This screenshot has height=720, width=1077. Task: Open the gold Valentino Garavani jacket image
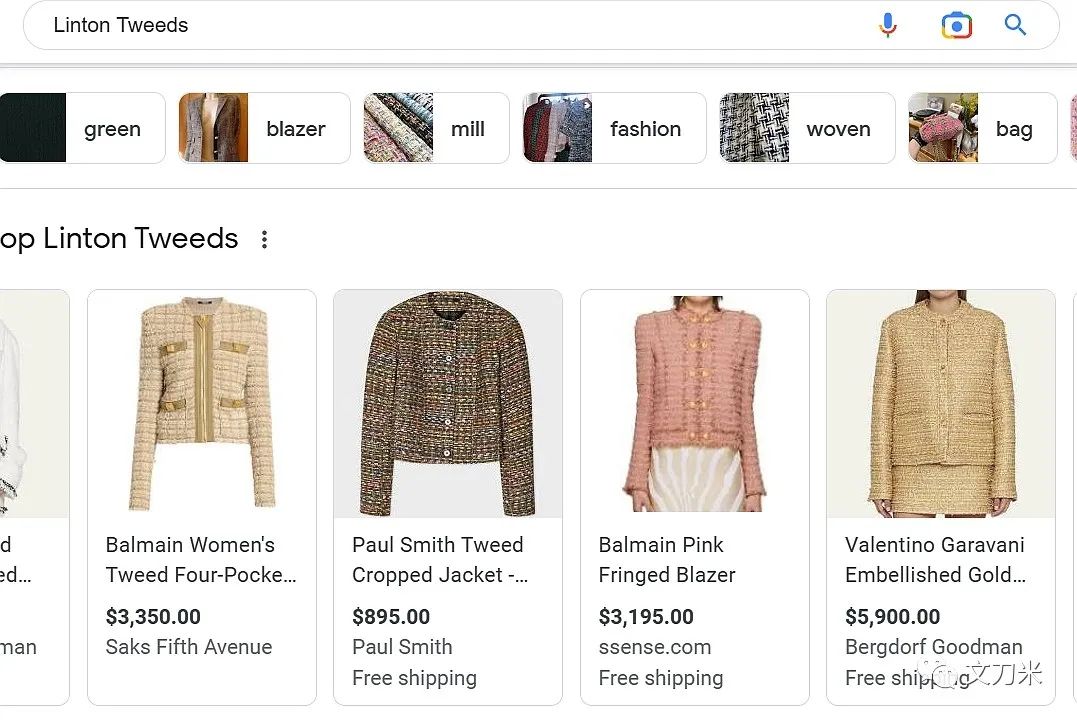click(x=940, y=403)
